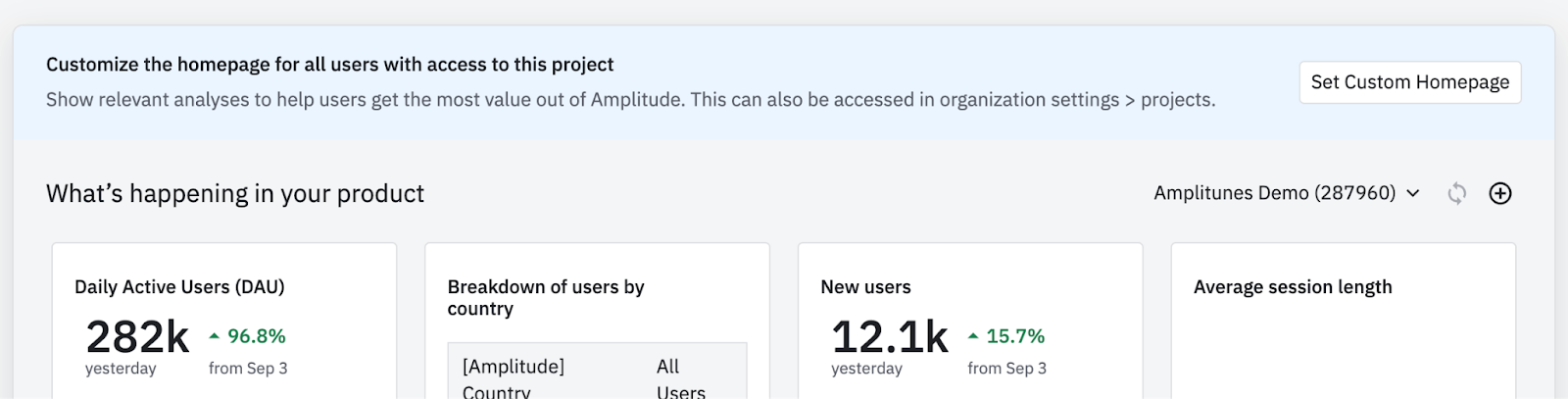Open the Amplitunes Demo project dropdown

[x=1286, y=193]
